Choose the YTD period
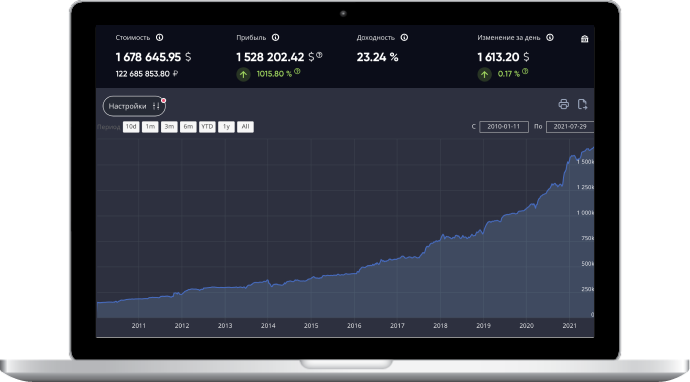Screen dimensions: 690x382 (207, 127)
